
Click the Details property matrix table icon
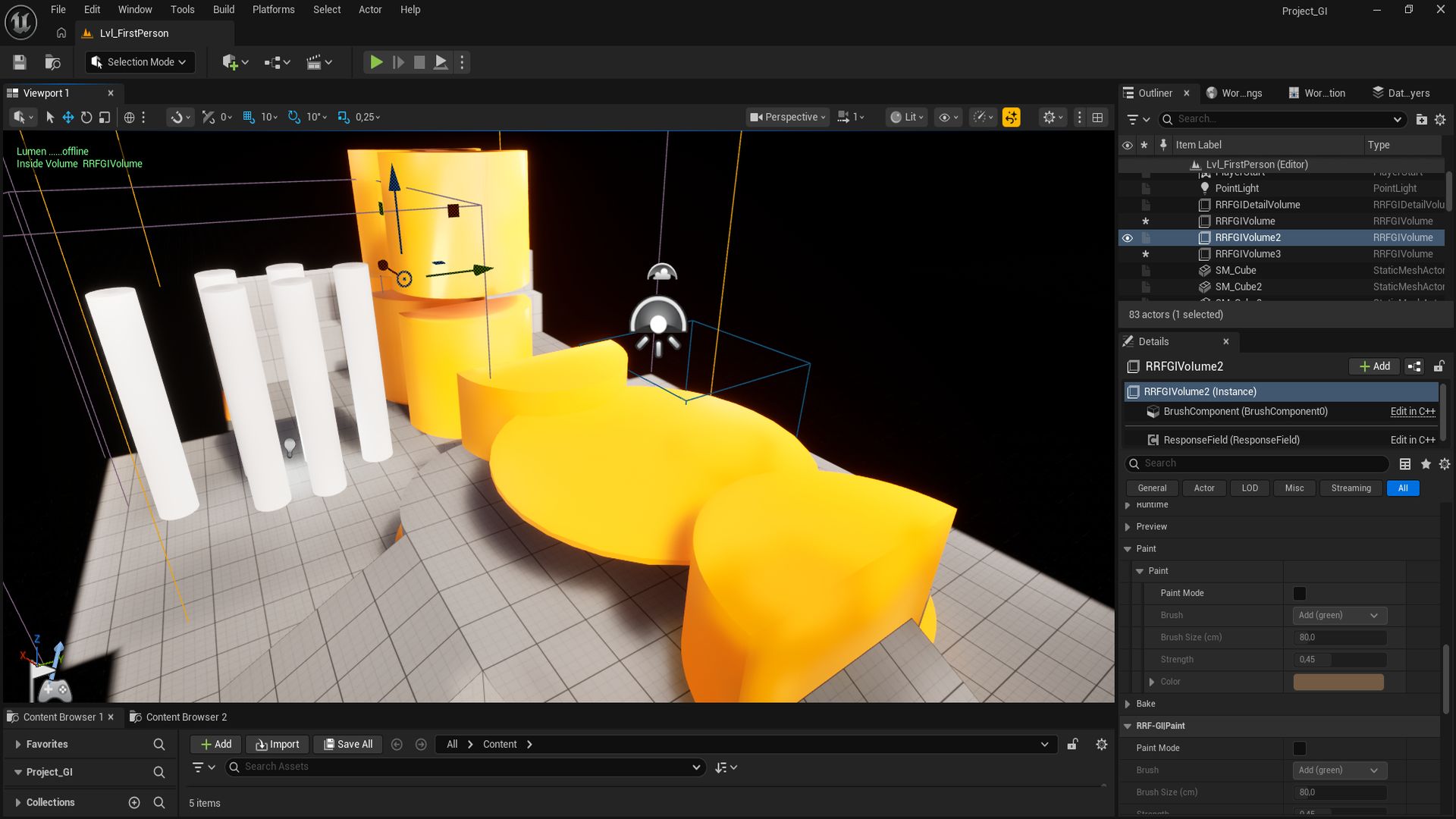coord(1404,464)
